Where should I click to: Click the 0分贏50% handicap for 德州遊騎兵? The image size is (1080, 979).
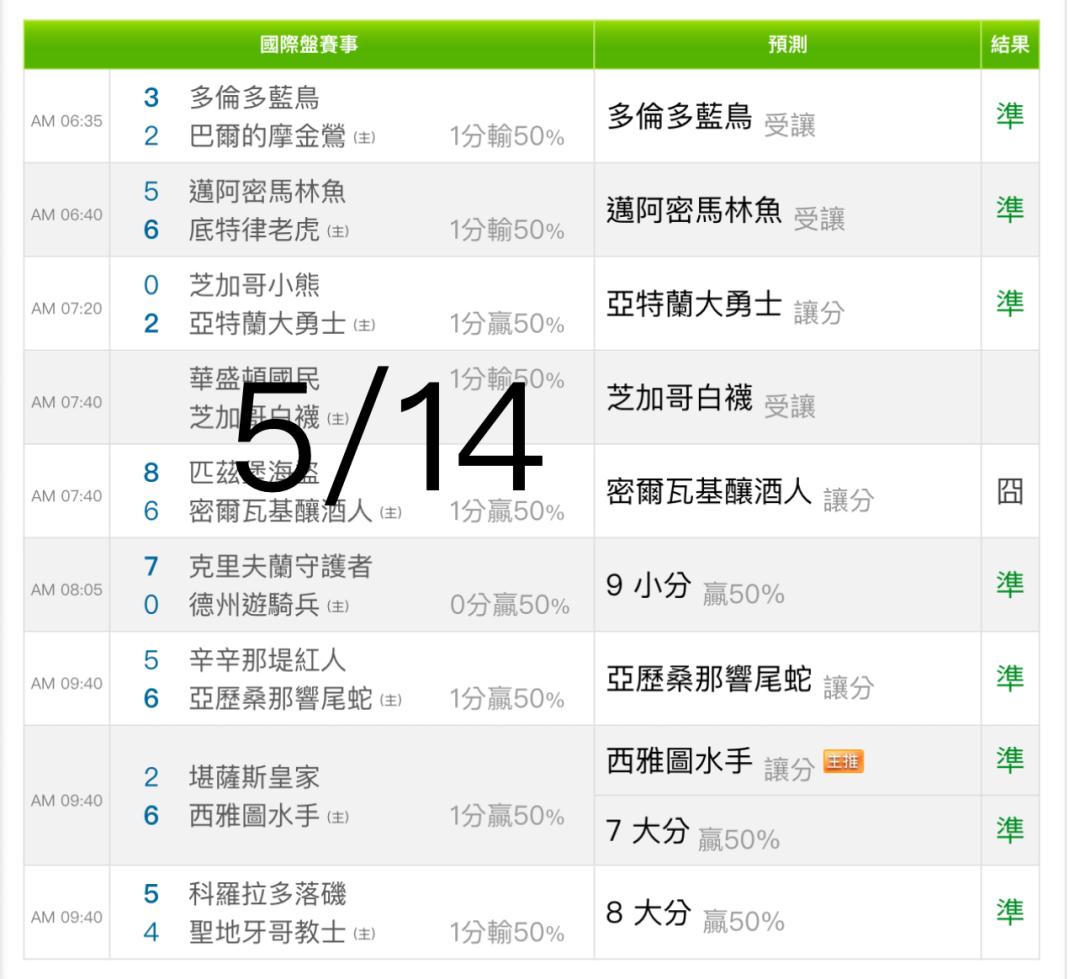coord(509,605)
